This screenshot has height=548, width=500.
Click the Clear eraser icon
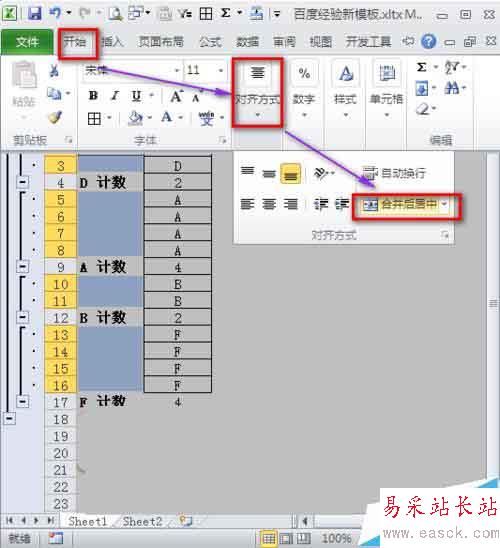pos(423,109)
